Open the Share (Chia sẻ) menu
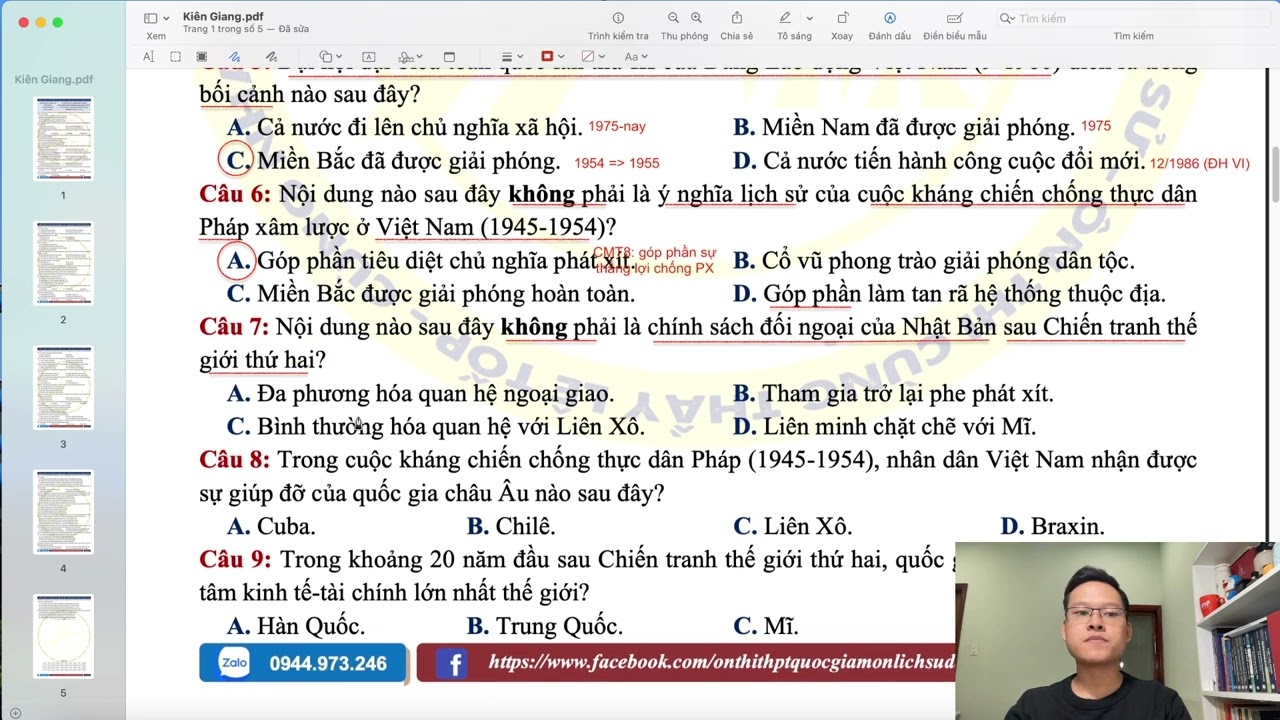This screenshot has width=1280, height=720. pos(737,18)
